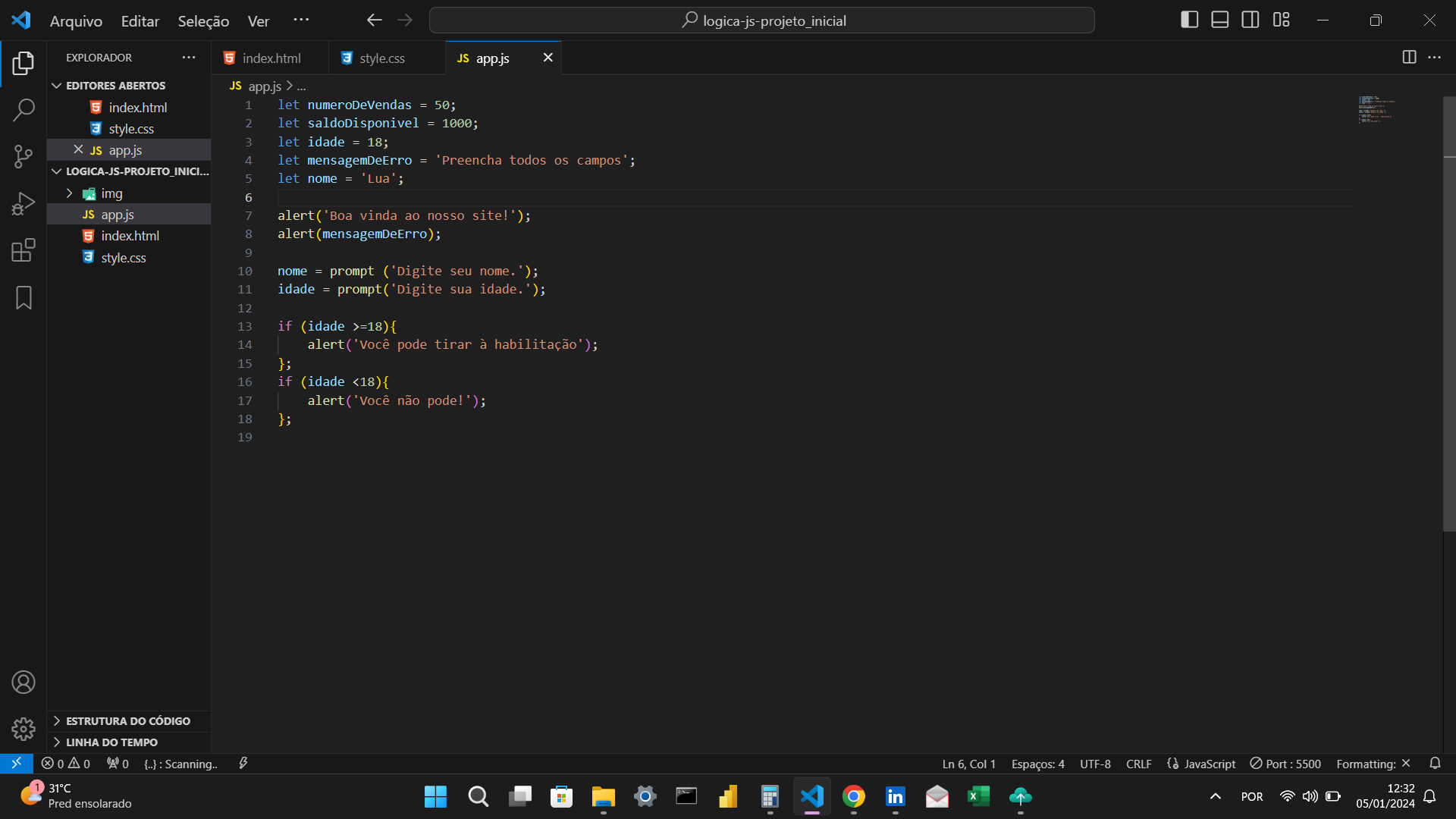Open the Search view in activity bar
The image size is (1456, 819).
click(x=24, y=110)
